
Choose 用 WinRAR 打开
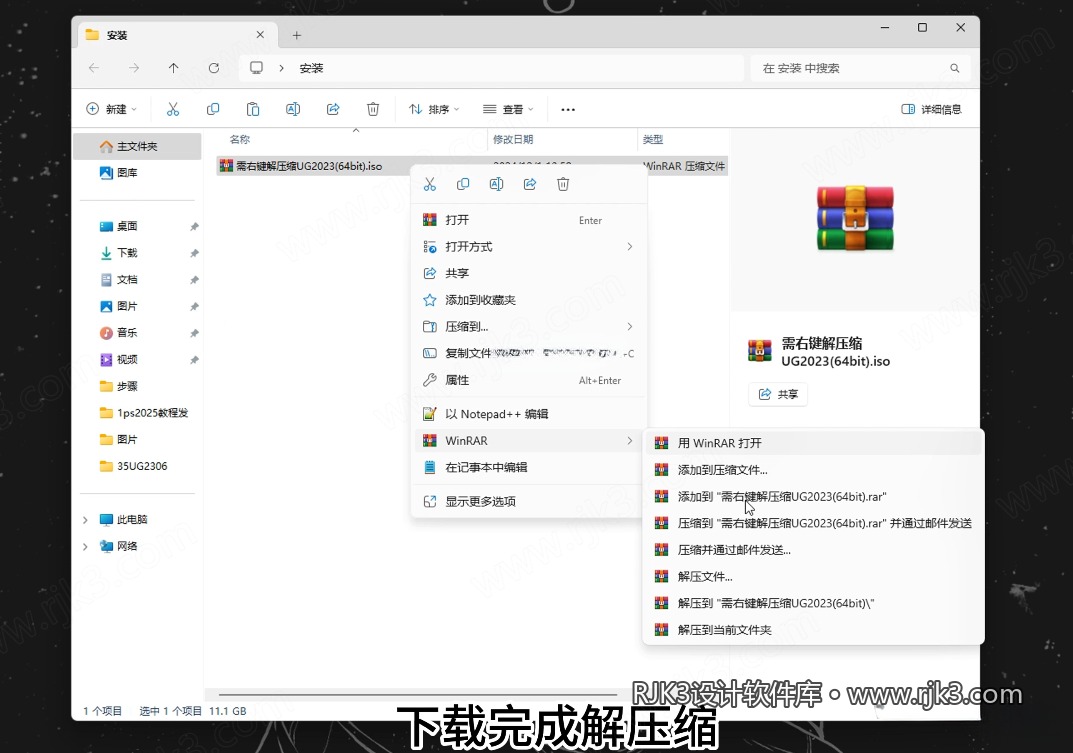pos(814,443)
